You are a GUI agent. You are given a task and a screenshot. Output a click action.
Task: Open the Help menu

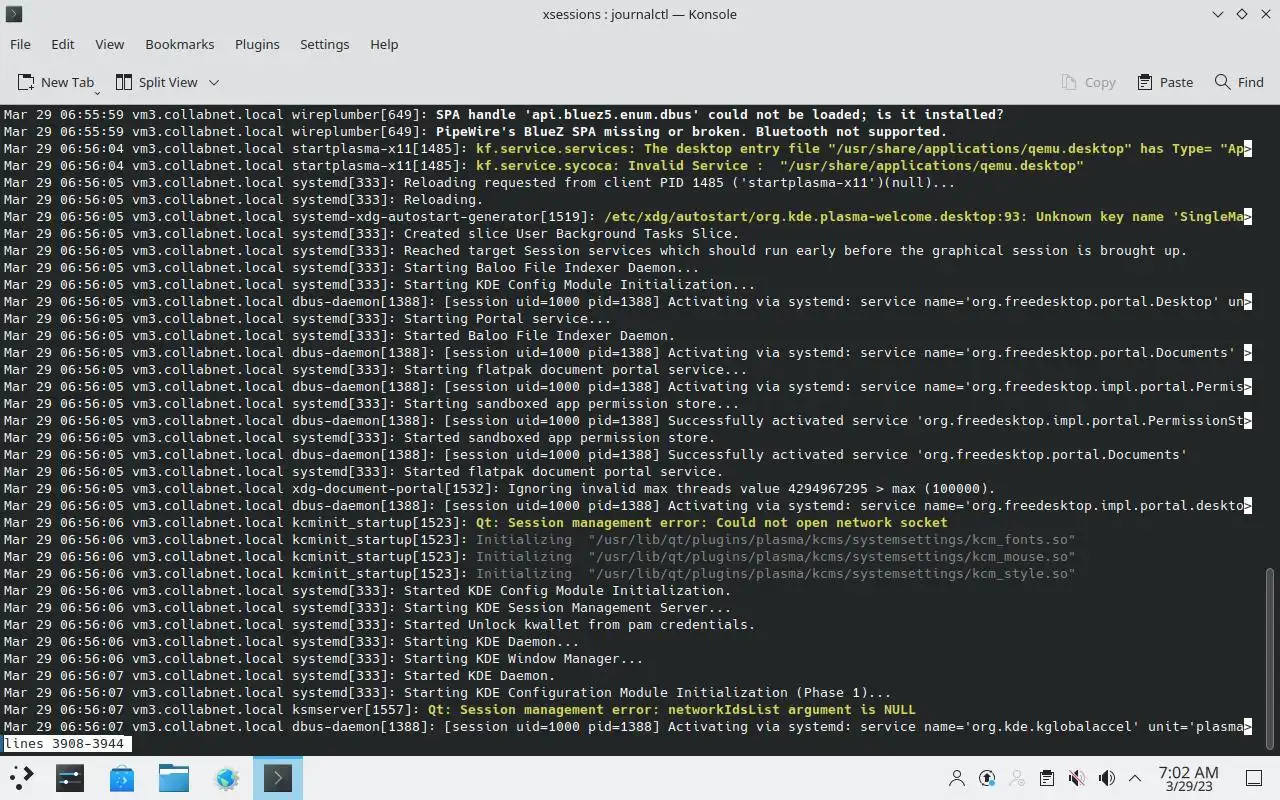tap(384, 44)
